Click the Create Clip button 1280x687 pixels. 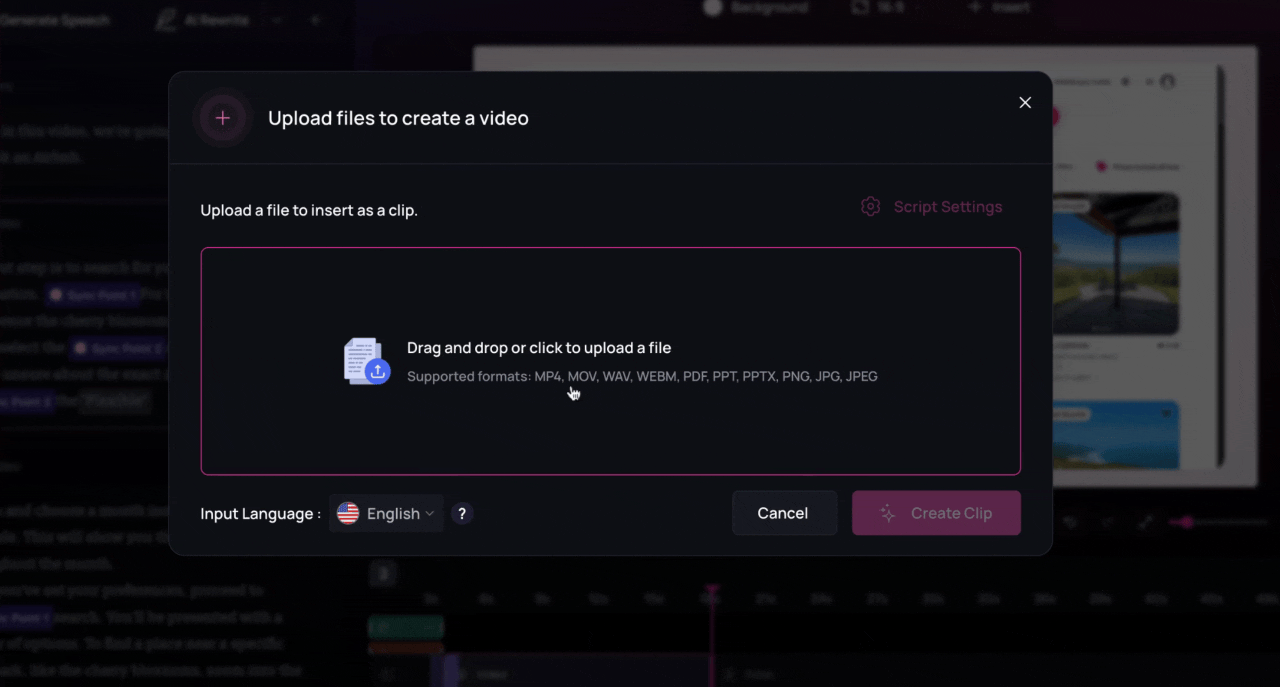coord(936,513)
